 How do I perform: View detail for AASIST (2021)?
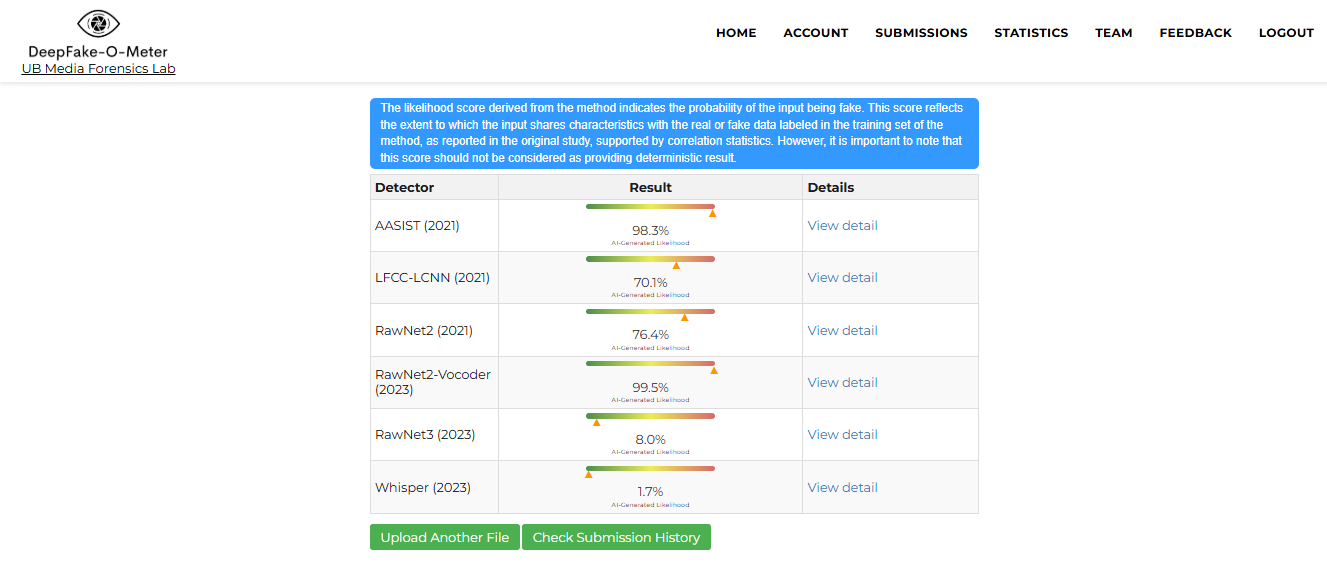tap(842, 226)
